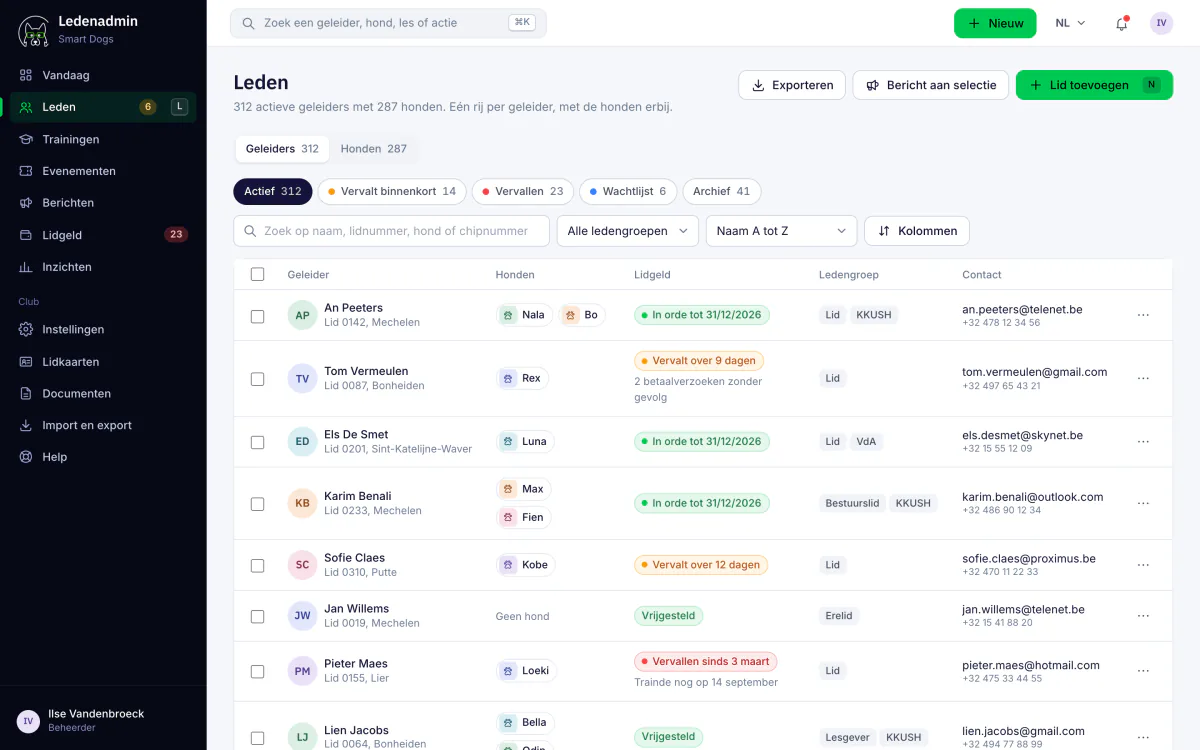Open the dog chip Loeki

pos(527,671)
